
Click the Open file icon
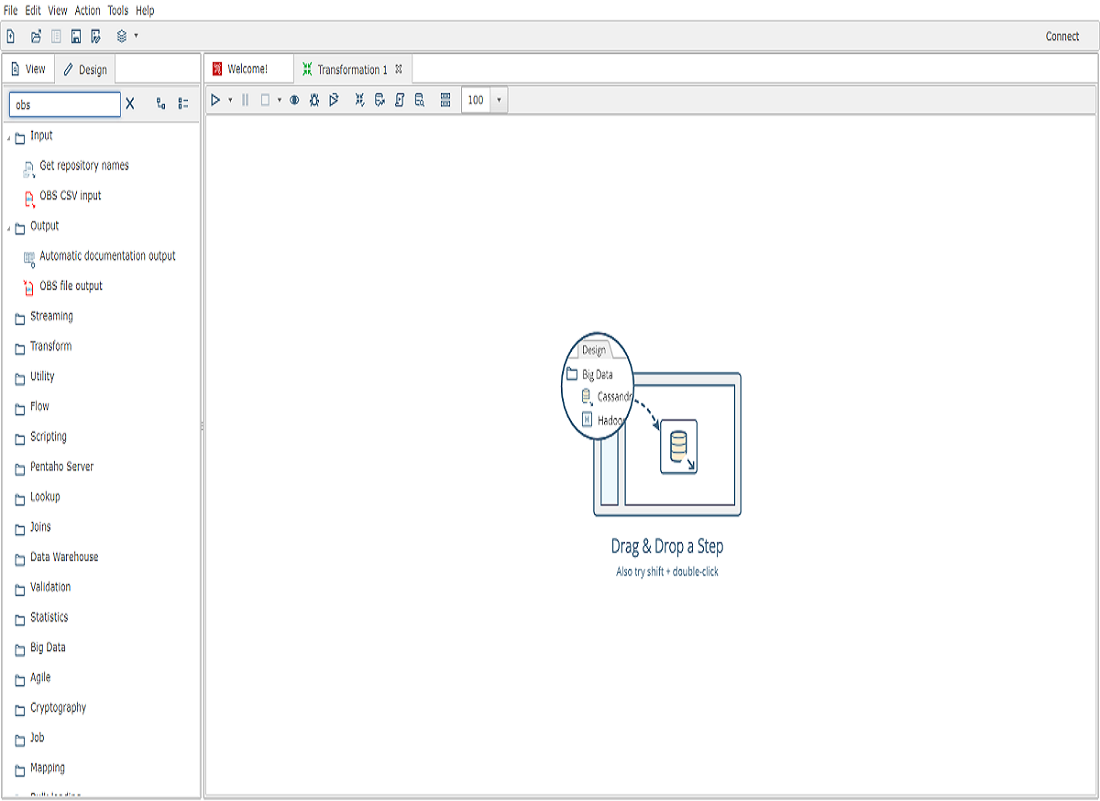click(x=36, y=36)
